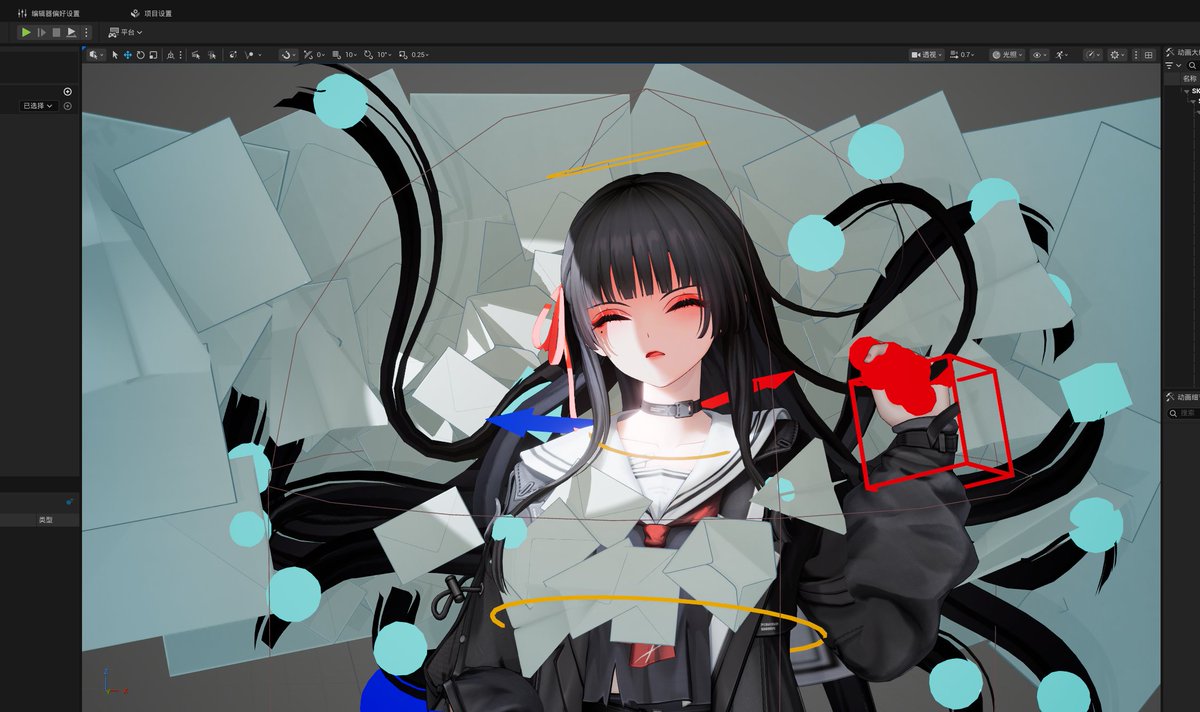This screenshot has width=1200, height=712.
Task: Open 项目设置 project settings
Action: click(x=151, y=13)
